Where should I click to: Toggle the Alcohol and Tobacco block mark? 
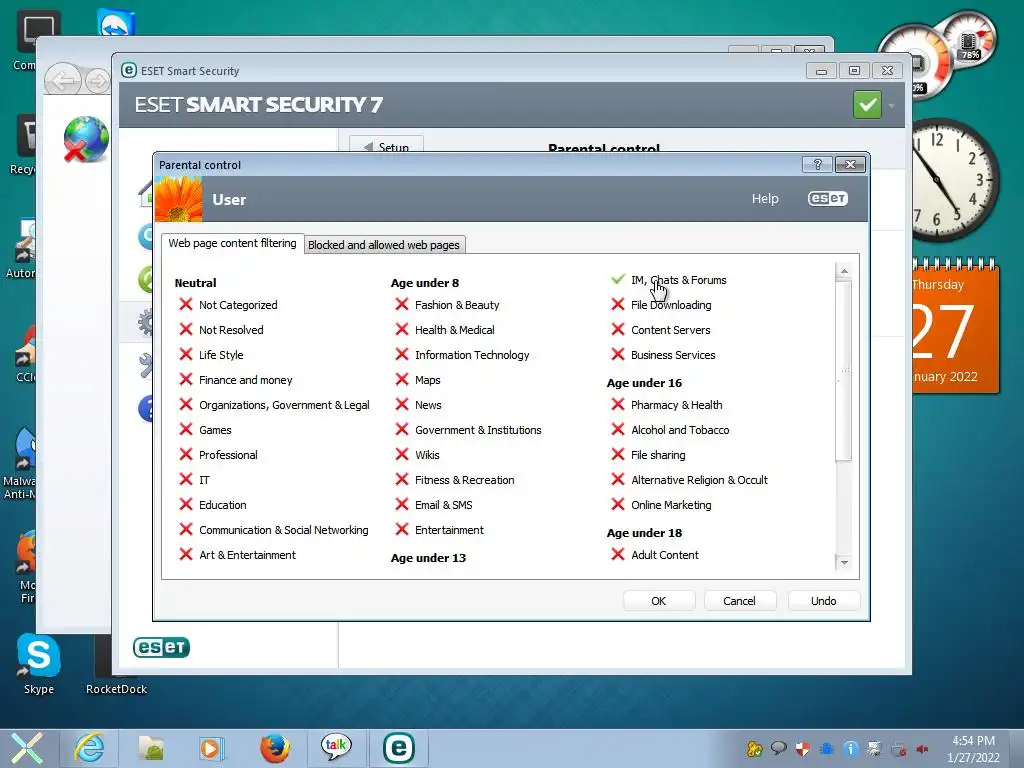pyautogui.click(x=618, y=430)
